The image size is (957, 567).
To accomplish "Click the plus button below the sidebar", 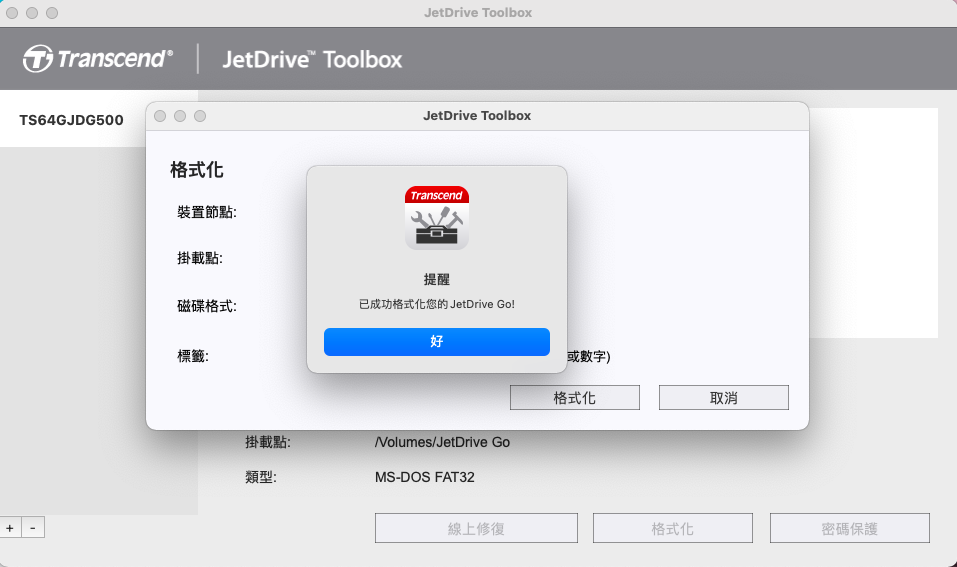I will point(10,528).
